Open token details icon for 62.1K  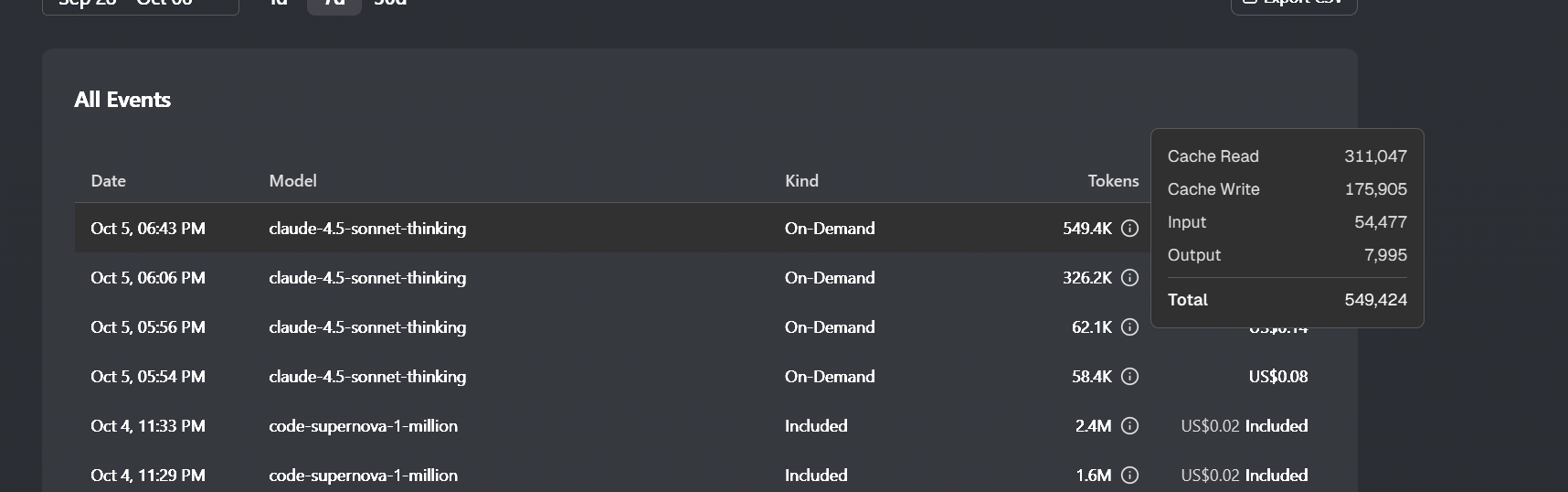tap(1129, 327)
